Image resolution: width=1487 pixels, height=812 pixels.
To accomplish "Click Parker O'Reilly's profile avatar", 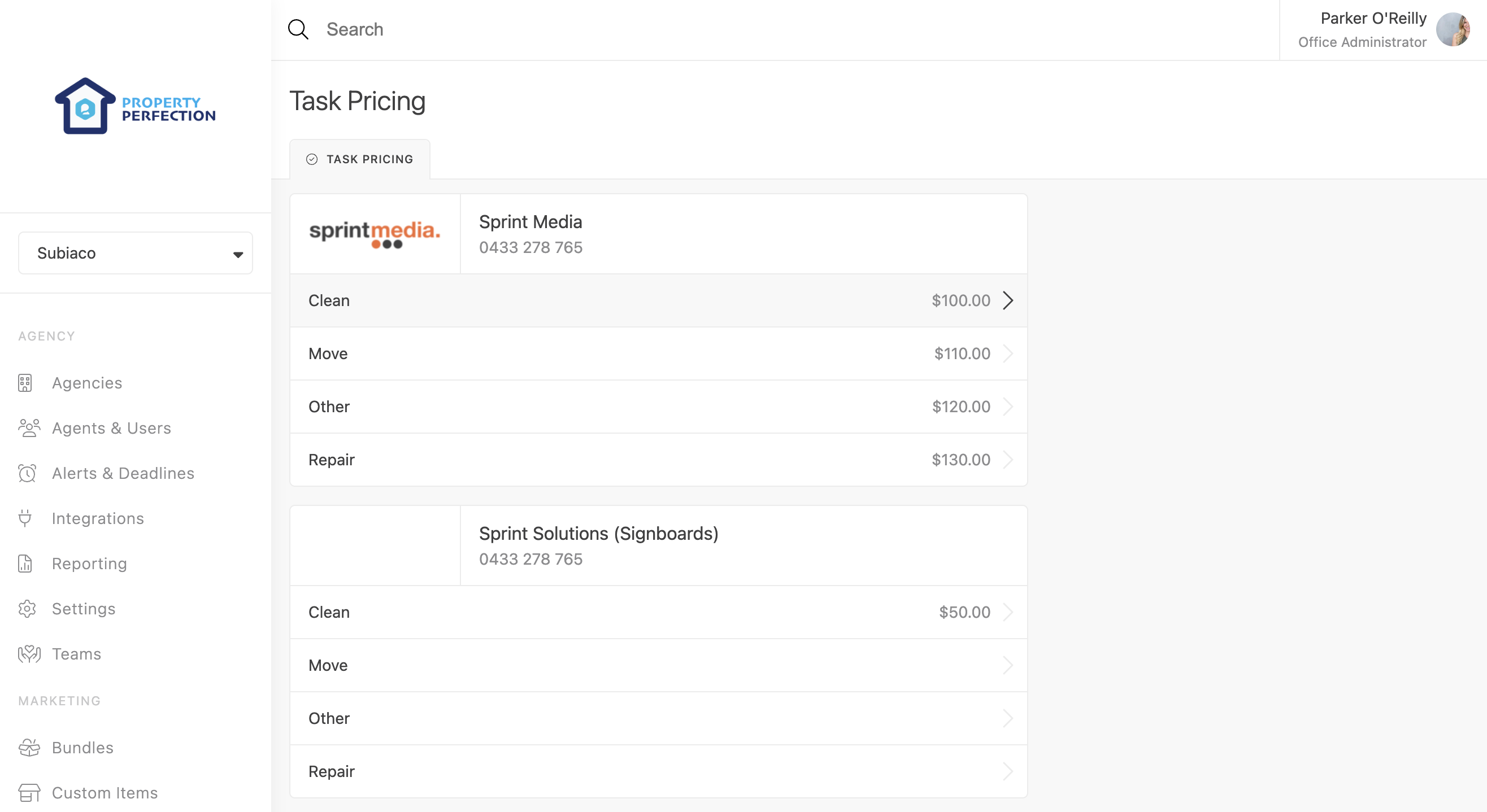I will point(1453,29).
